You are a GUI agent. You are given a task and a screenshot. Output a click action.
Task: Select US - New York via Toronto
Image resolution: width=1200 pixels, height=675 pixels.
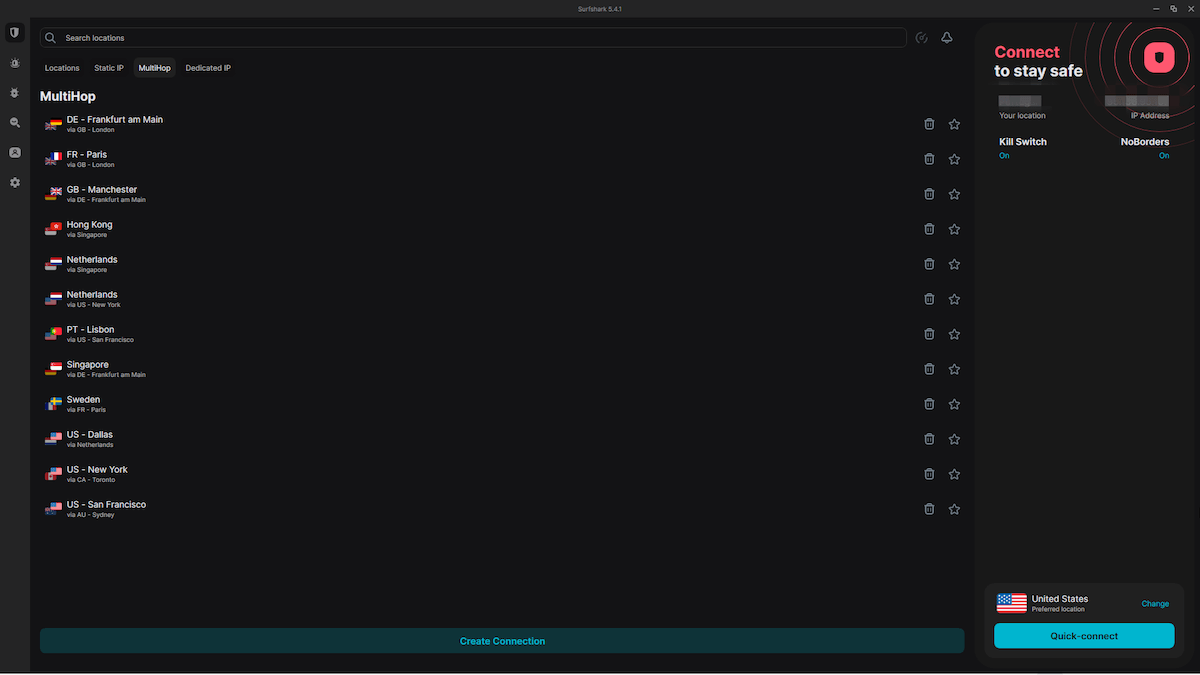[97, 474]
